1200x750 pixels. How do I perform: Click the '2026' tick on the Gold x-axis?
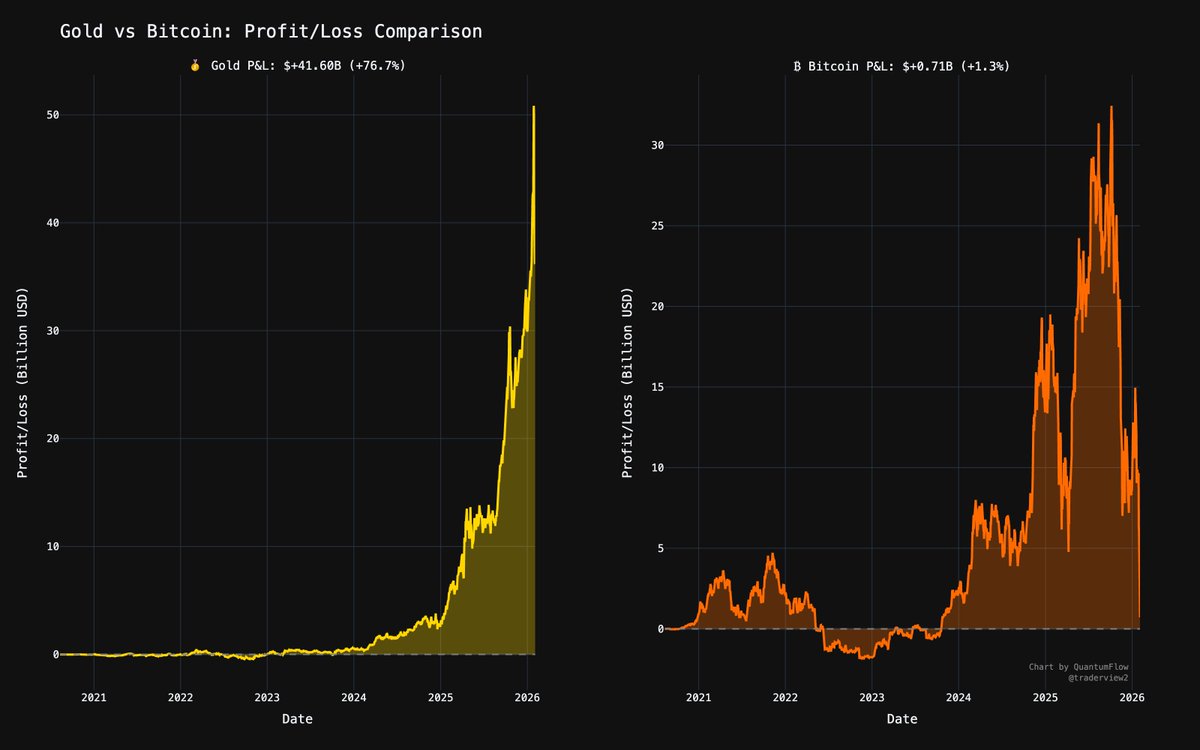527,696
